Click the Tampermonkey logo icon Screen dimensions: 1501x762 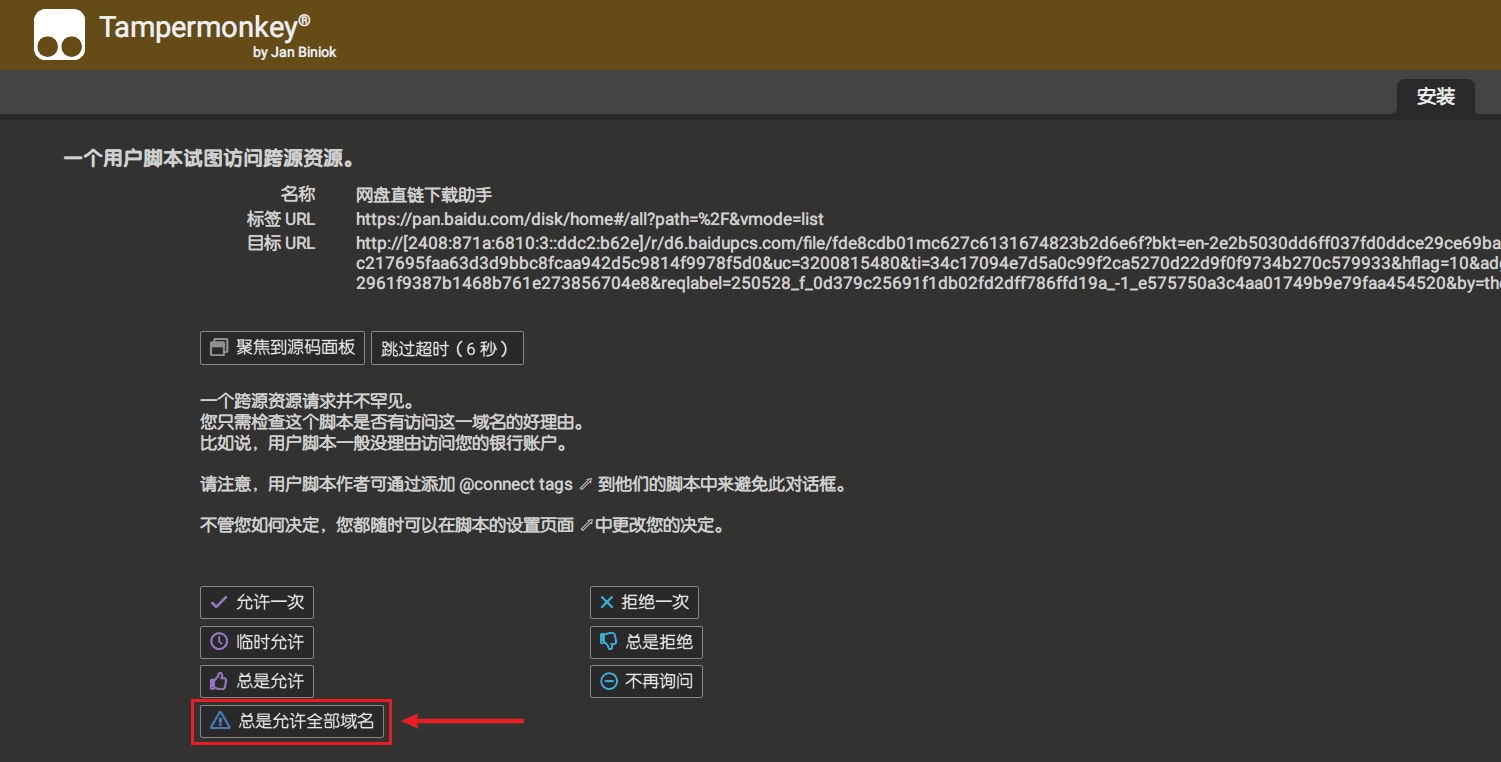59,34
